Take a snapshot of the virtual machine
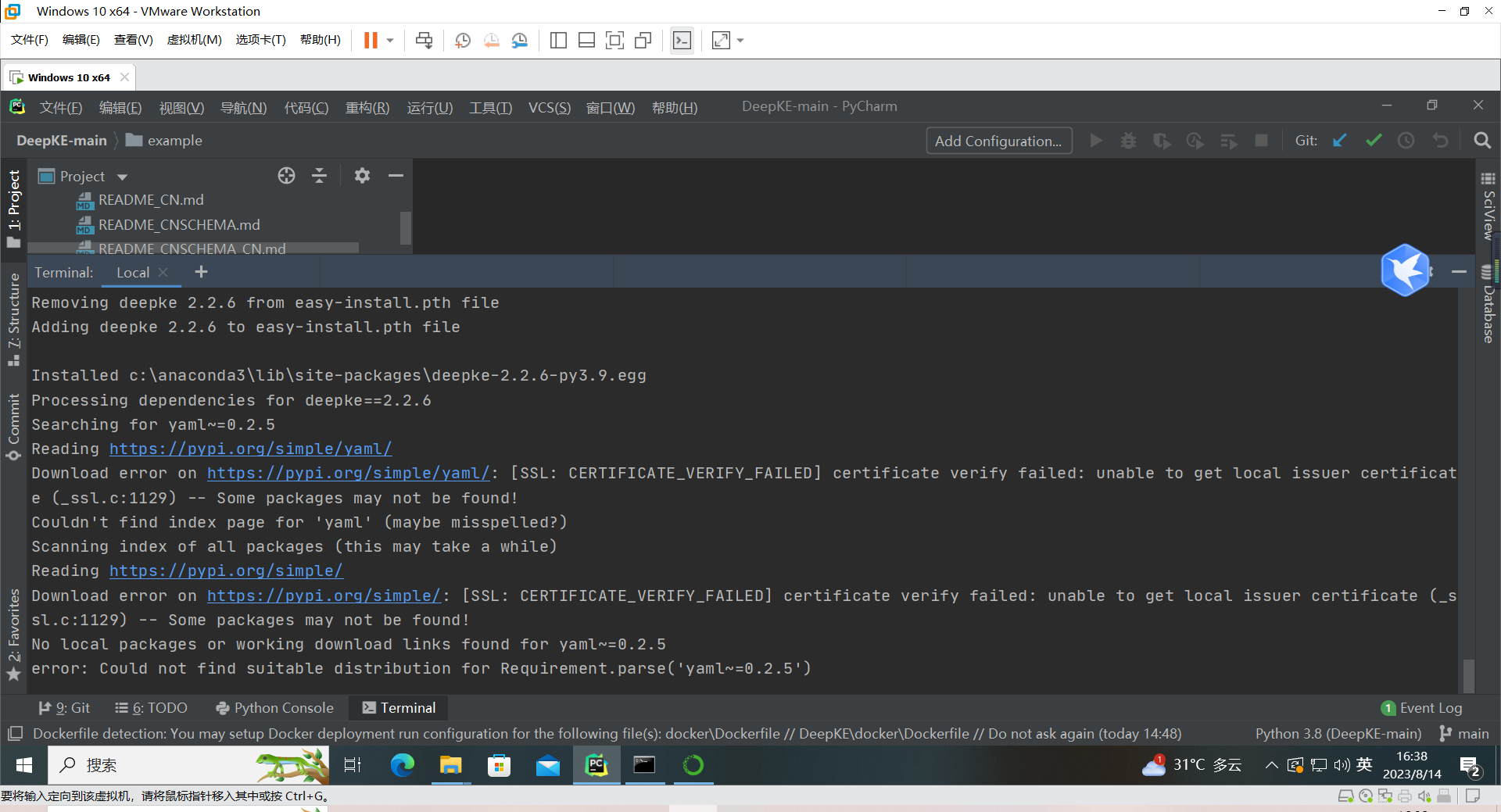The height and width of the screenshot is (812, 1501). (x=462, y=40)
